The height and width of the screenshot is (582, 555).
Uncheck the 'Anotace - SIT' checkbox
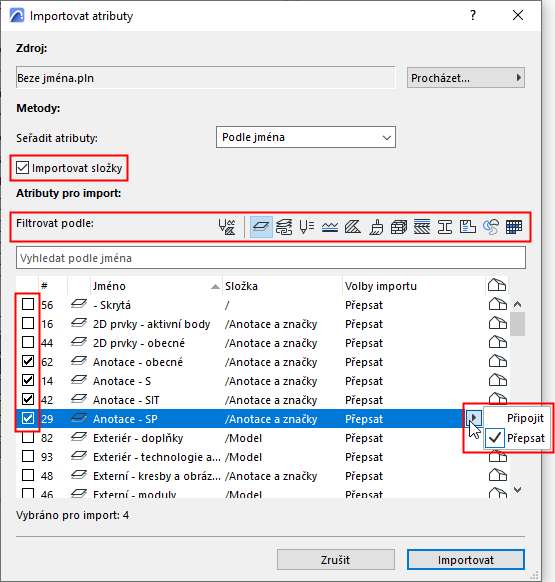[28, 399]
